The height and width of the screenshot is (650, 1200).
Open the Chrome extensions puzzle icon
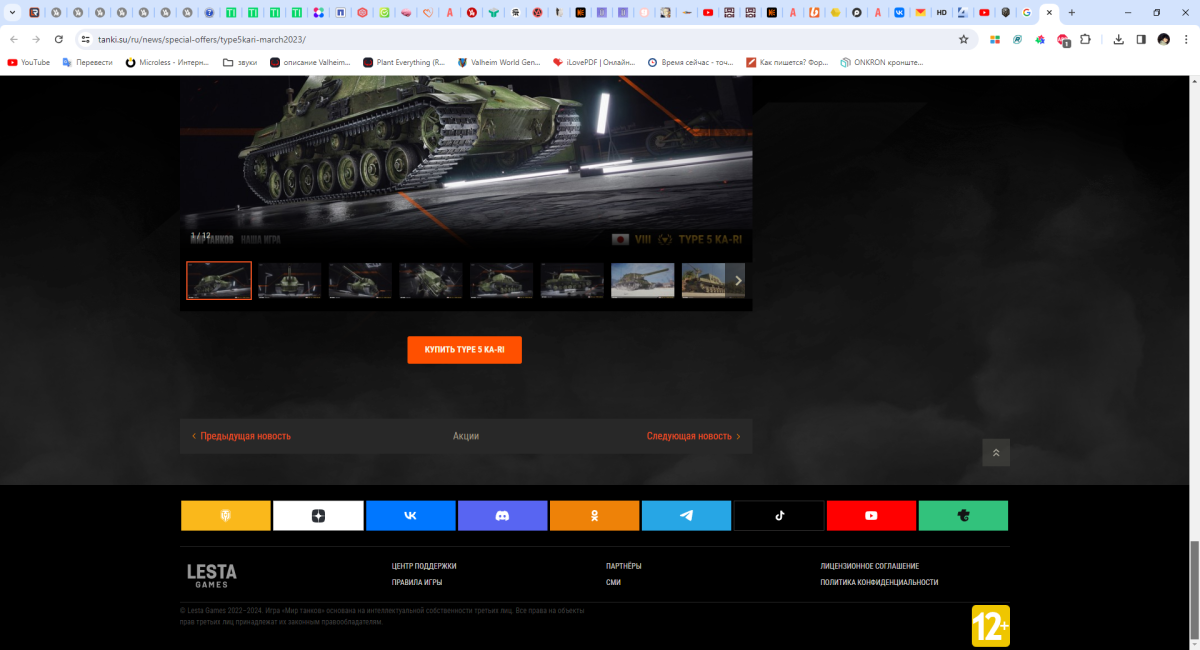tap(1085, 39)
